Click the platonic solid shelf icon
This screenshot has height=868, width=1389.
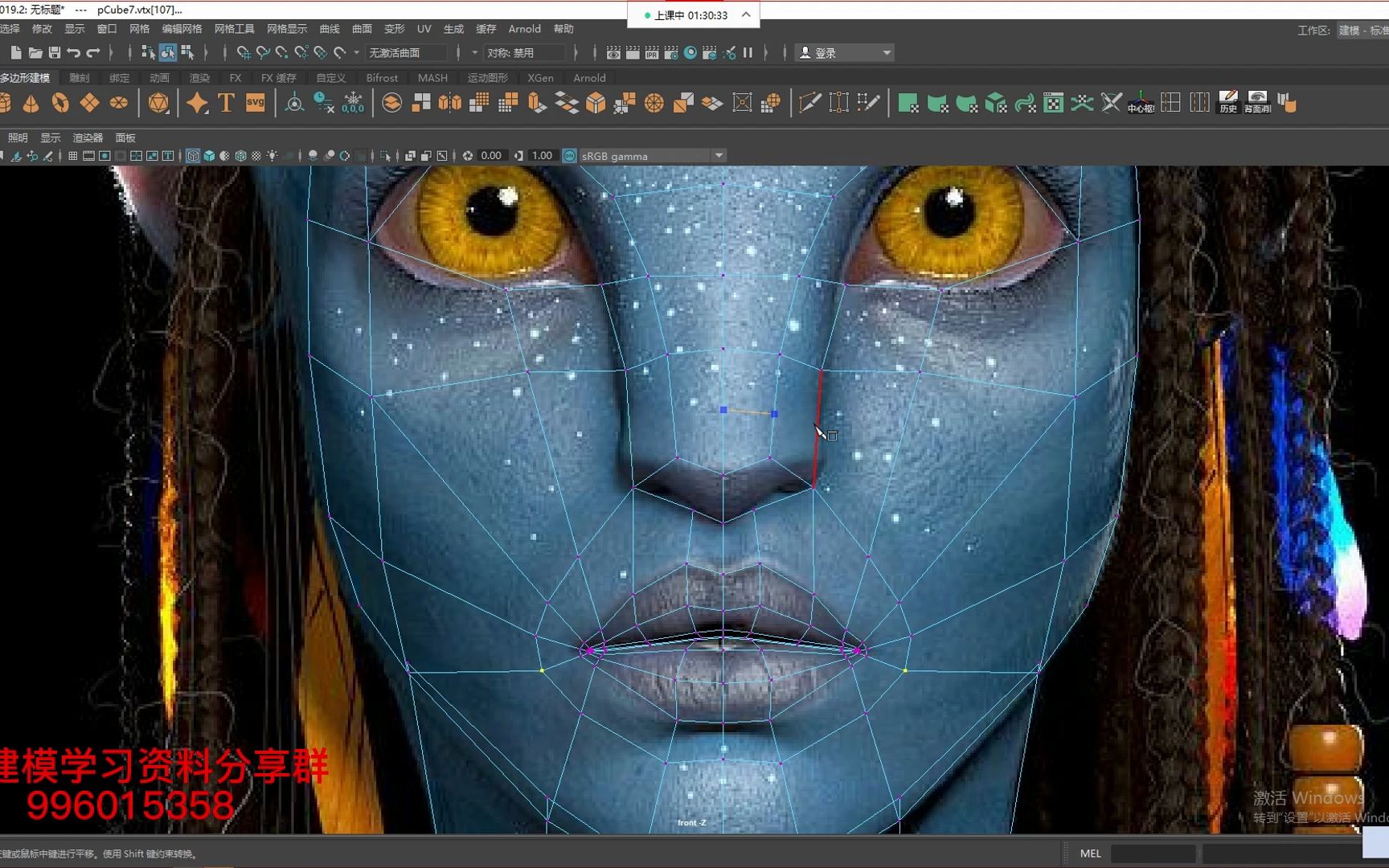click(x=159, y=103)
